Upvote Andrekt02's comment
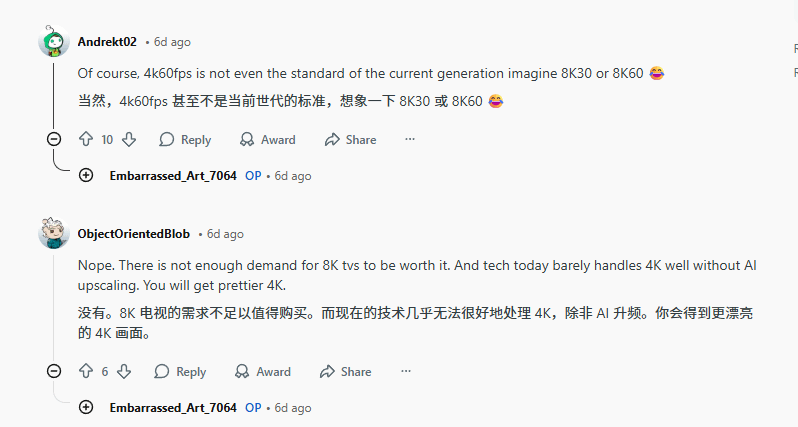798x427 pixels. coord(86,140)
